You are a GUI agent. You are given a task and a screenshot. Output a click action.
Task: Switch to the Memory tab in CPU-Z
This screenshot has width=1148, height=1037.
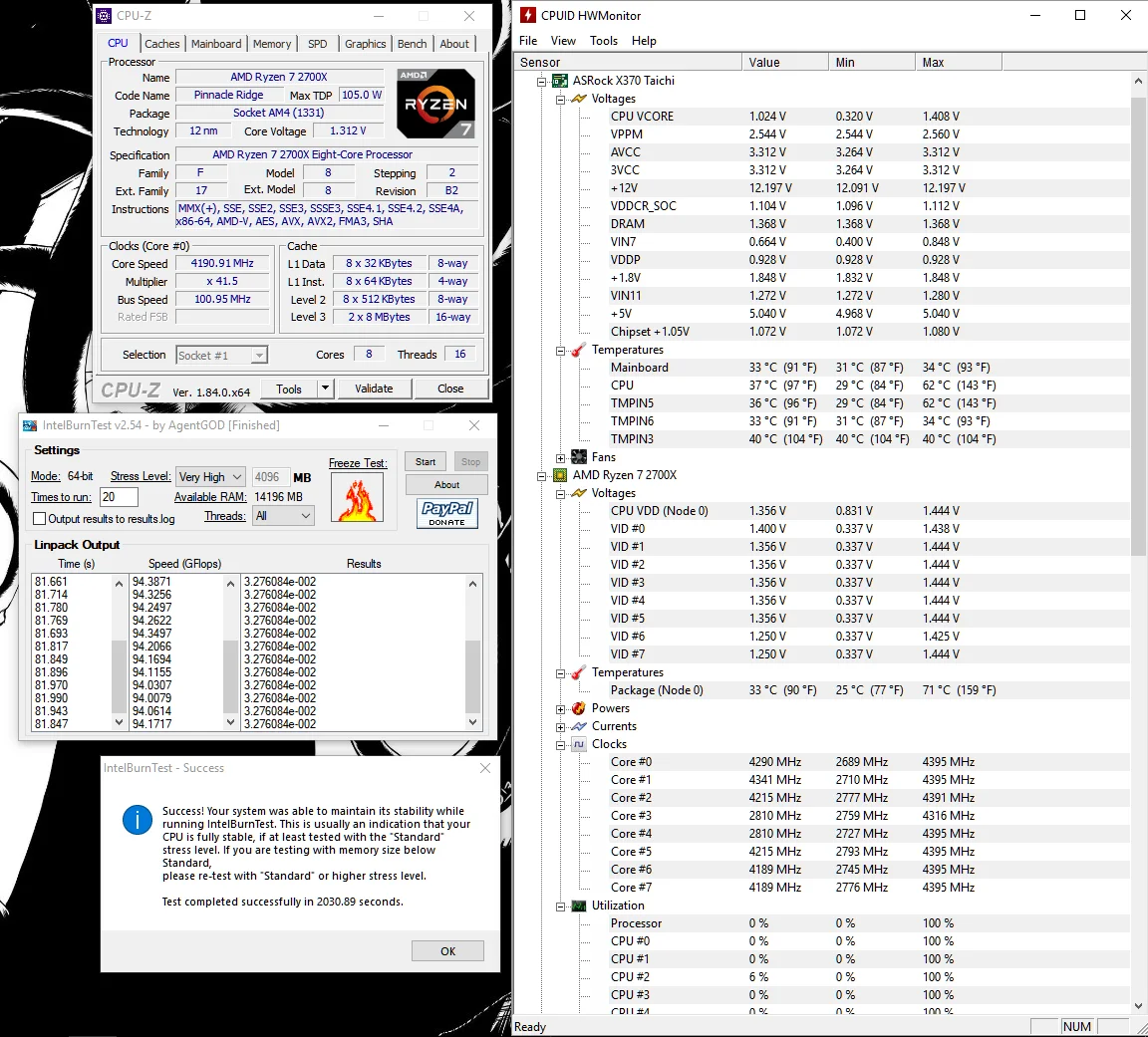coord(272,44)
